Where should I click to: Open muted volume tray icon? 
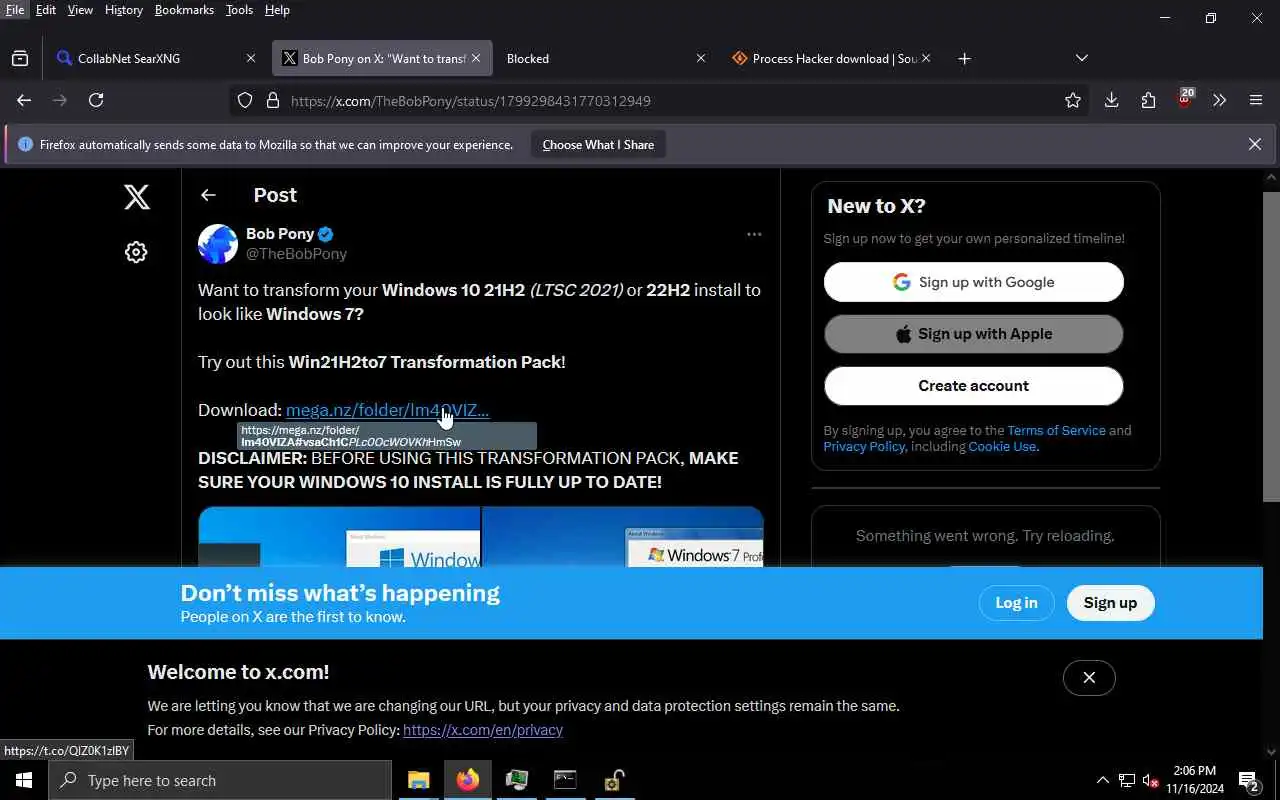click(1151, 780)
